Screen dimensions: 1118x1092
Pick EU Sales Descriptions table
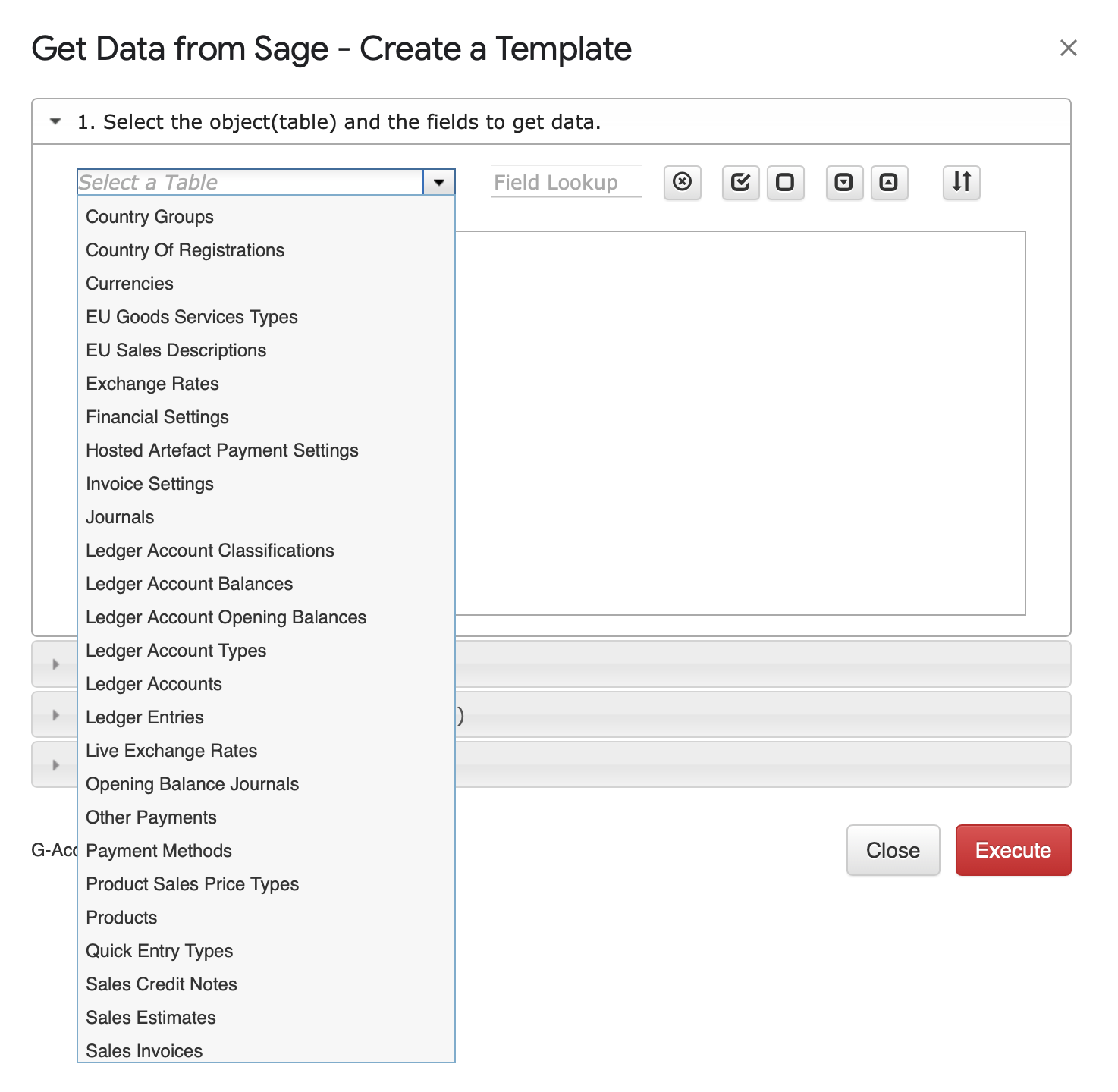[x=265, y=350]
